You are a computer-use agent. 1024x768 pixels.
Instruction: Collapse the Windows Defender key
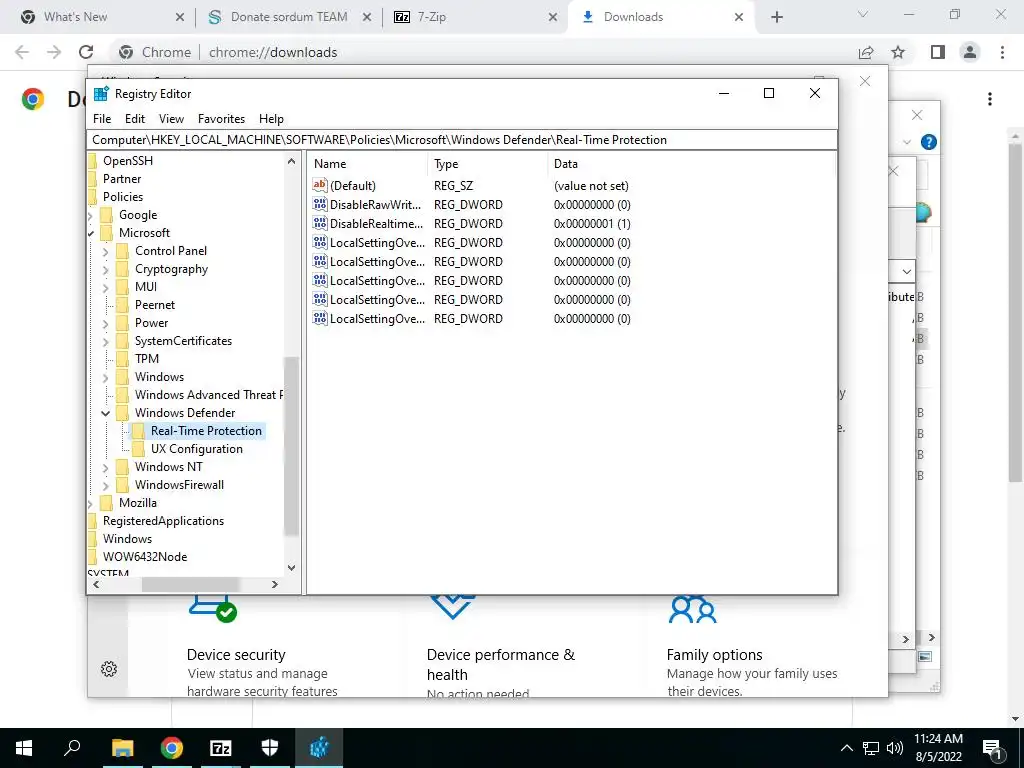[105, 413]
